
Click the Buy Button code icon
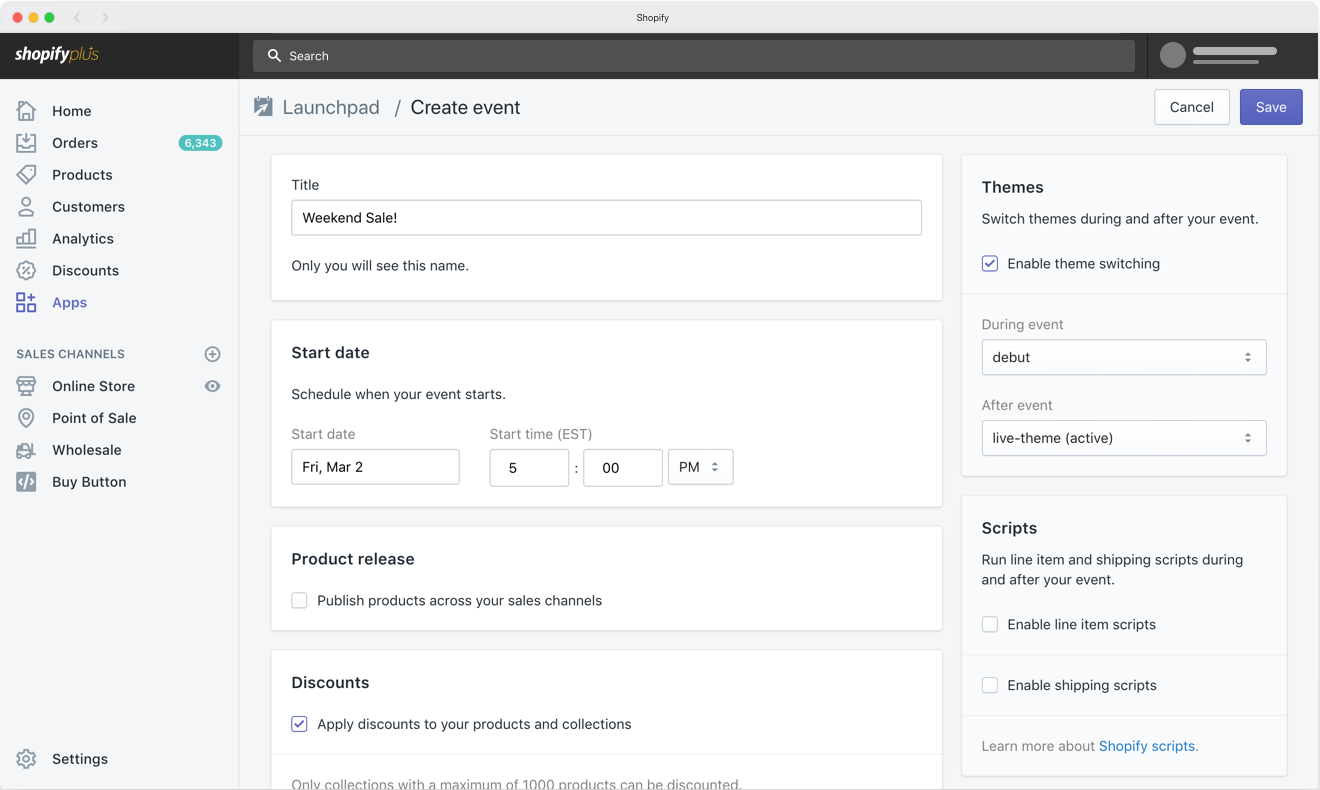(x=26, y=482)
